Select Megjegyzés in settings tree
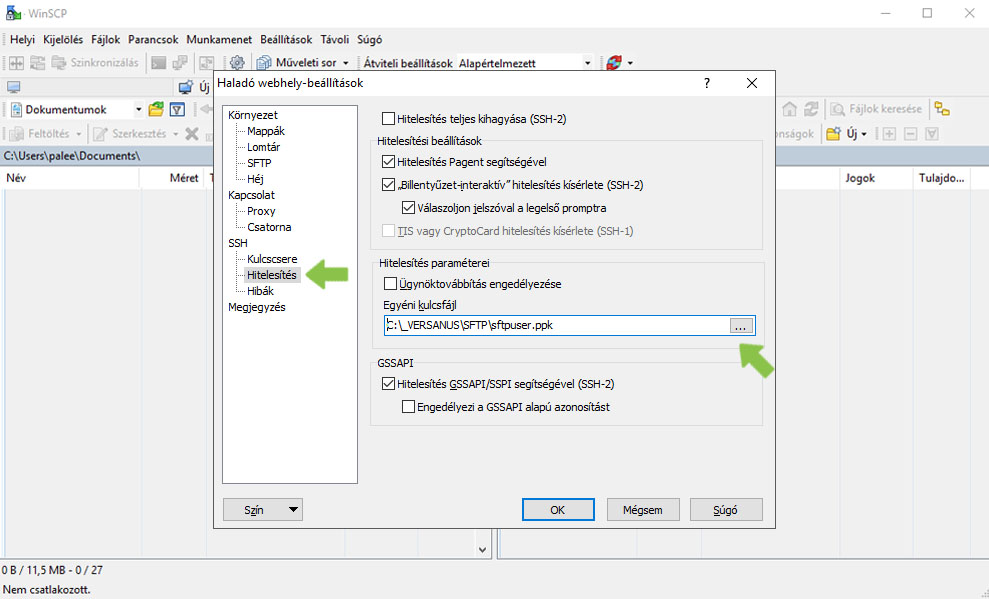Viewport: 989px width, 599px height. click(257, 307)
